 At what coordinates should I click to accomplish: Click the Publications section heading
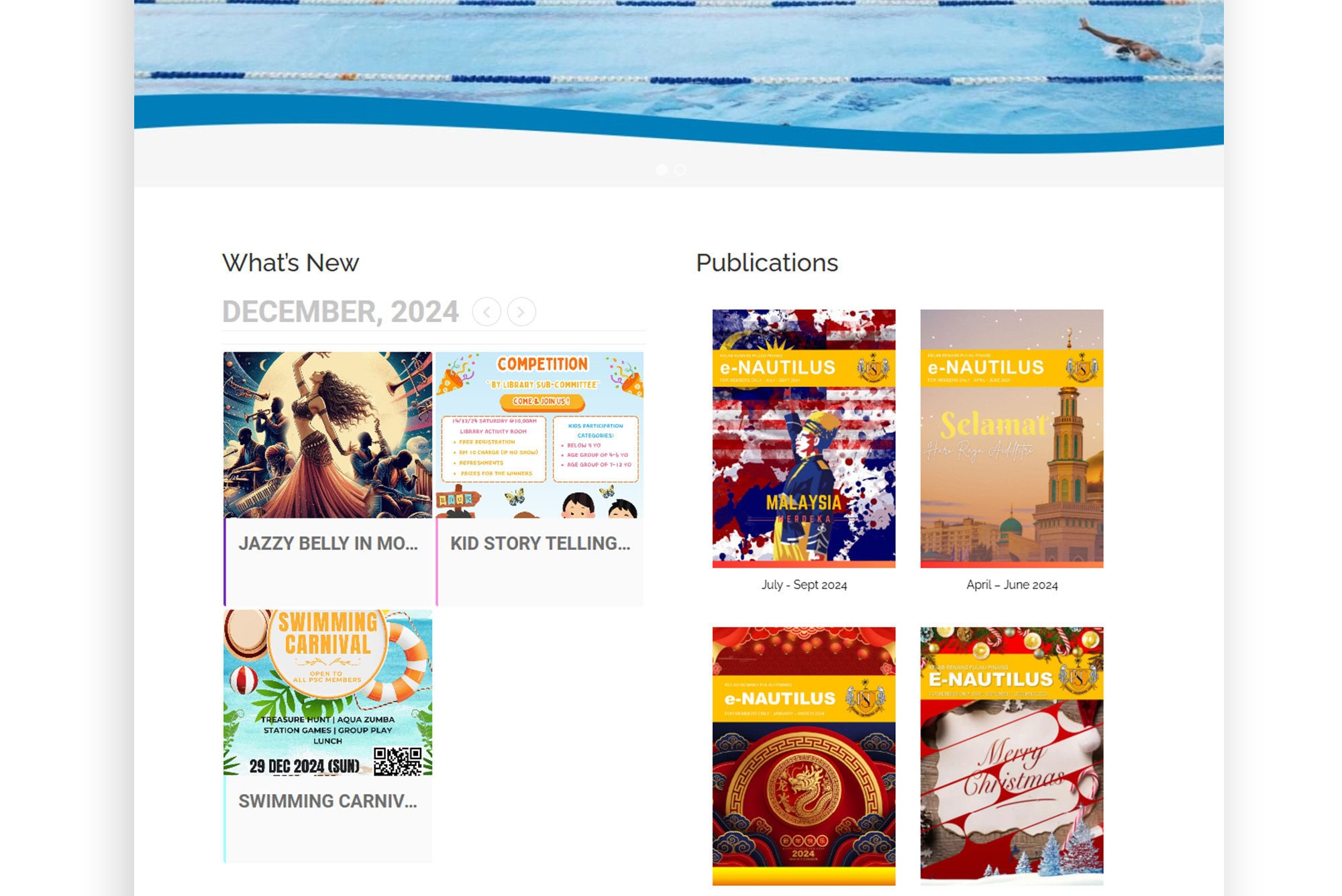[x=766, y=262]
